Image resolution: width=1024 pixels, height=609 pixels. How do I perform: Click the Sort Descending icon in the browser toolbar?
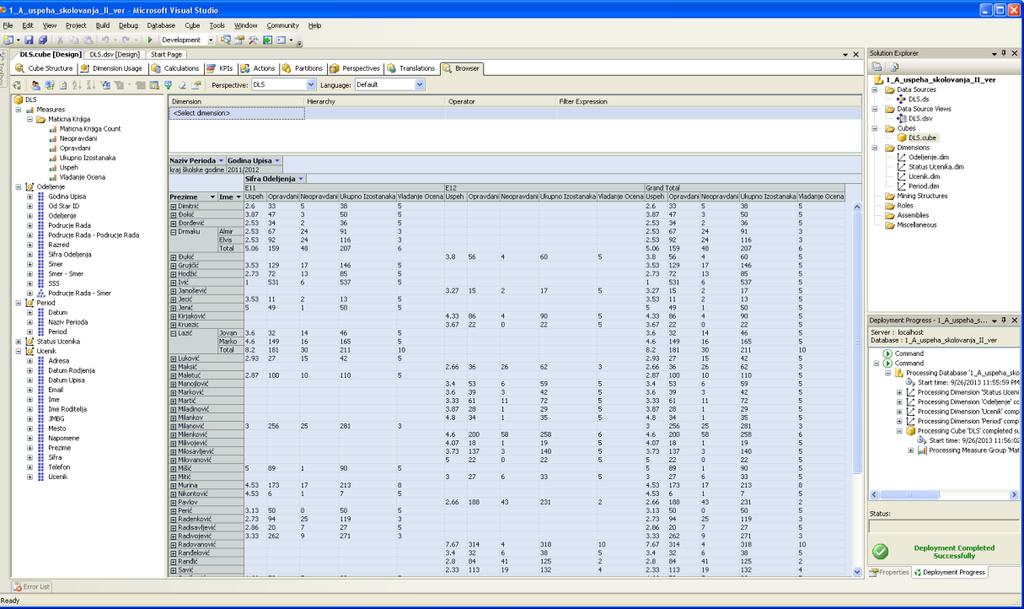(90, 85)
